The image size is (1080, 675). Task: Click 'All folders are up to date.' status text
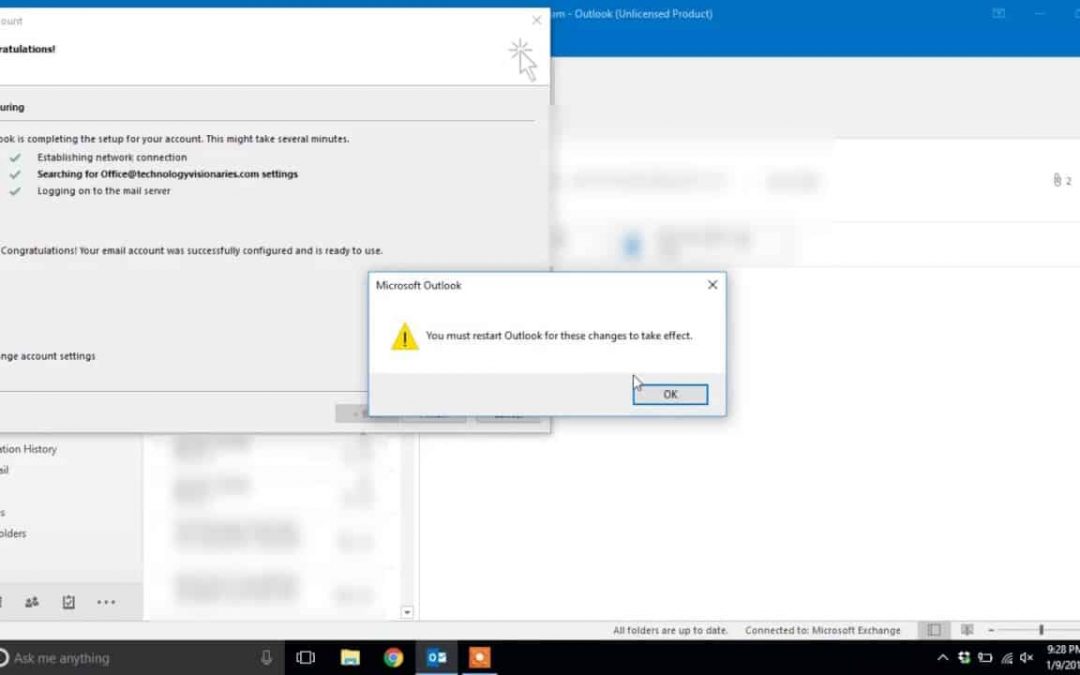pyautogui.click(x=670, y=630)
